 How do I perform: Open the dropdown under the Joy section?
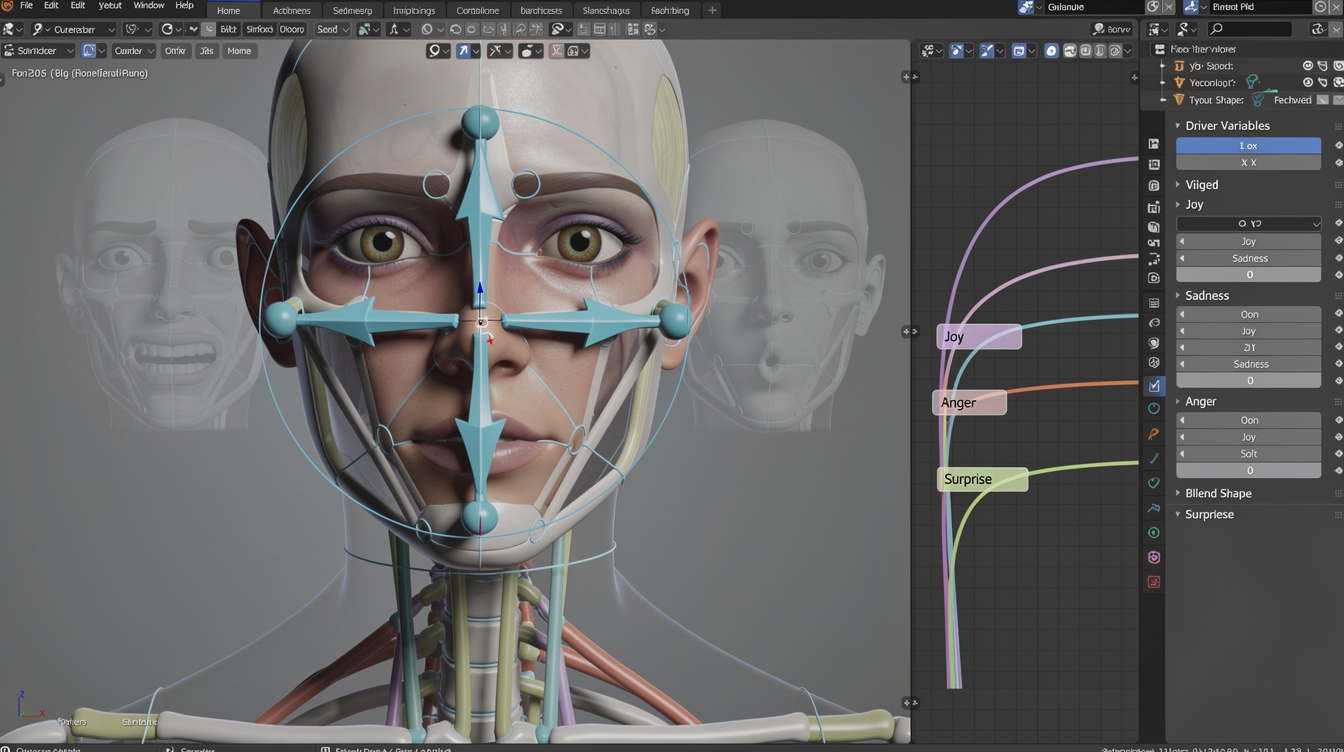[x=1248, y=223]
